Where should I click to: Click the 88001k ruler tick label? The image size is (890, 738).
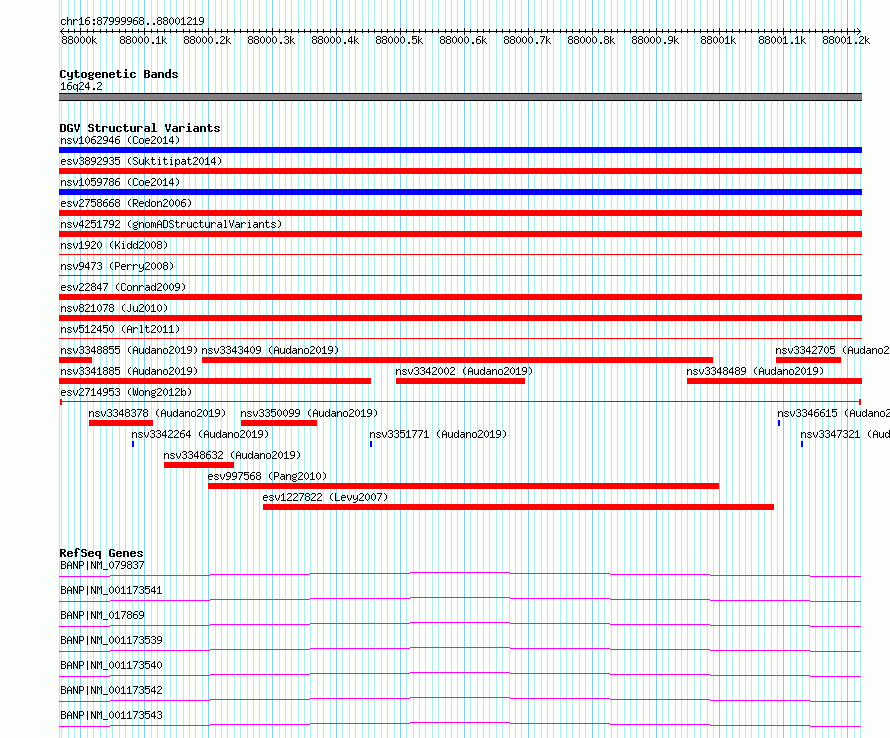pos(718,40)
